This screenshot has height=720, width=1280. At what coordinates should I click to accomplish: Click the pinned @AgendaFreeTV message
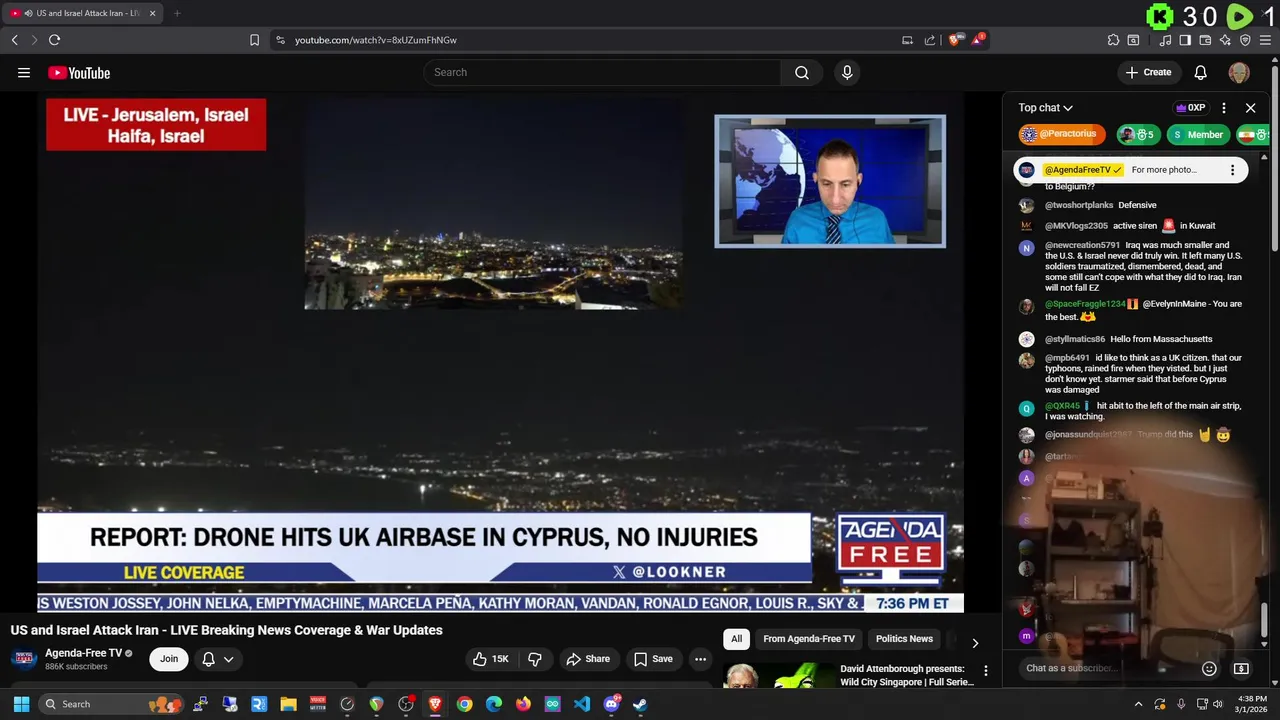1130,170
